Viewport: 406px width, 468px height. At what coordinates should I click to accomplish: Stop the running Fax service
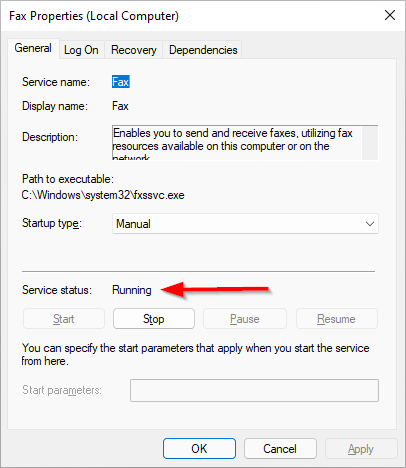pos(154,319)
